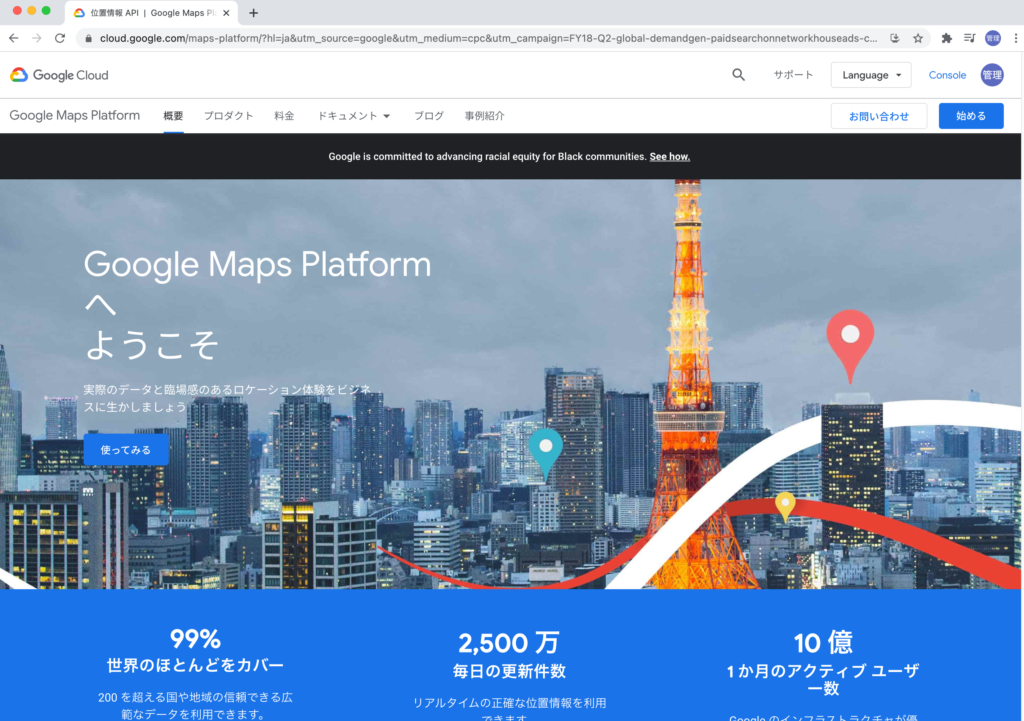Screen dimensions: 1024x721
Task: Click the macOS green fullscreen button
Action: click(46, 10)
